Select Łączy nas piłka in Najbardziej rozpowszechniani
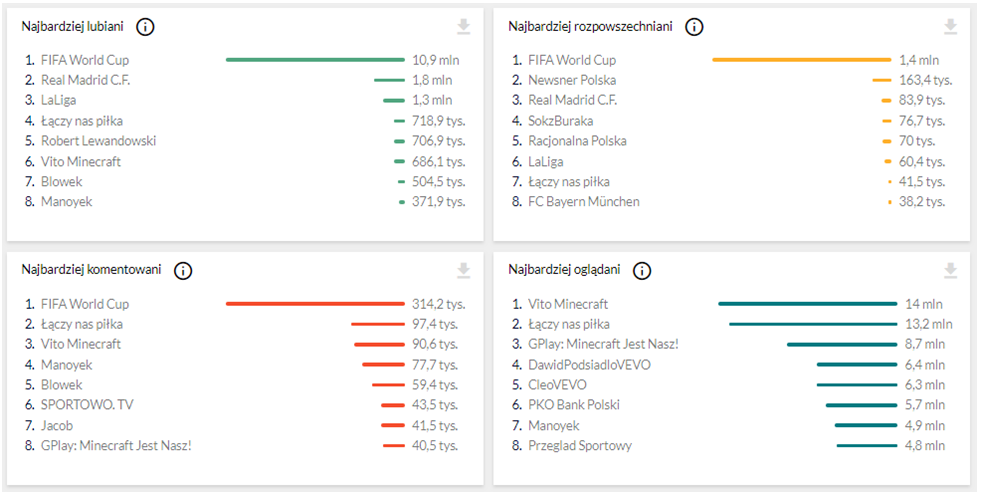 [569, 182]
